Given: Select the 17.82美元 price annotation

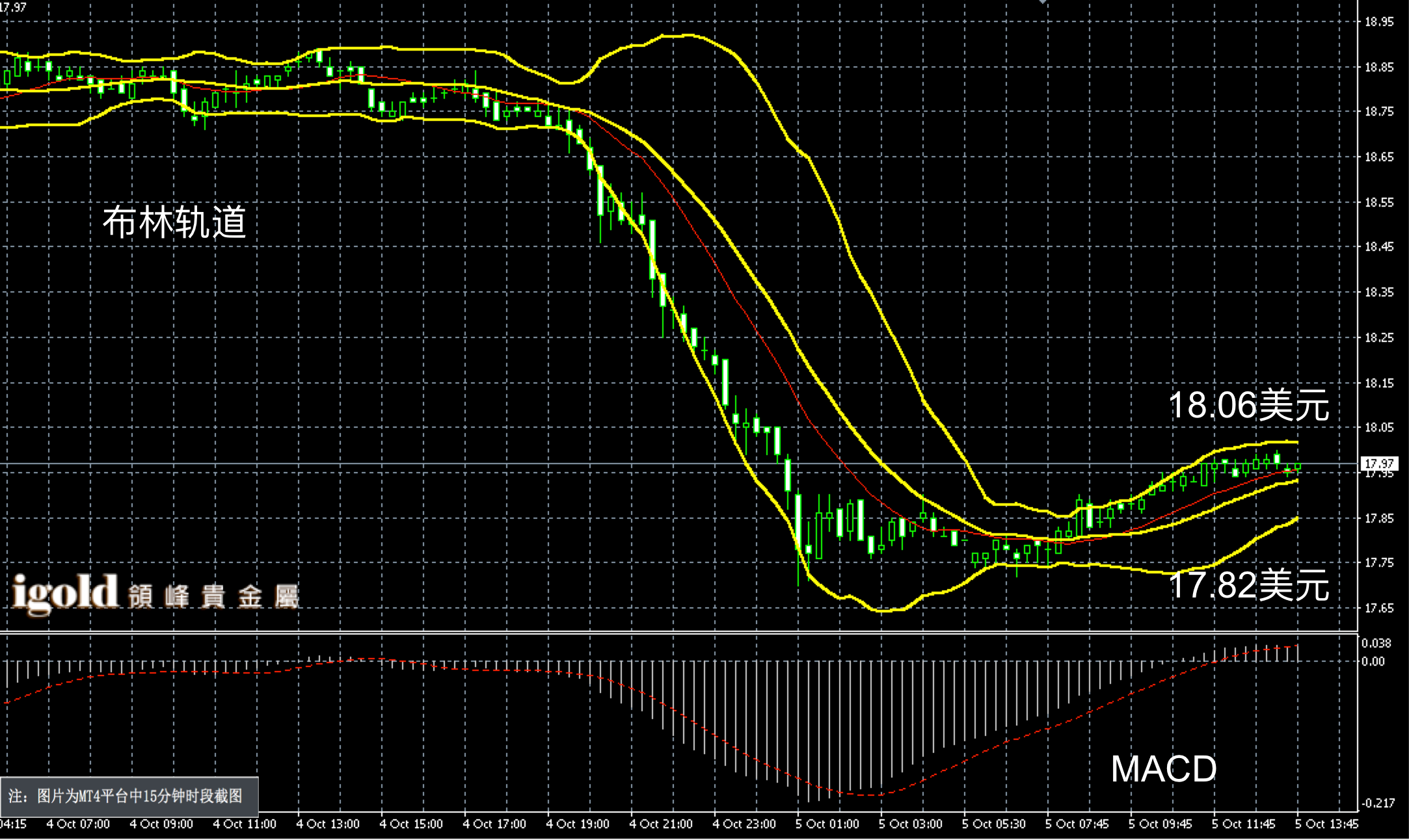Looking at the screenshot, I should pyautogui.click(x=1249, y=585).
